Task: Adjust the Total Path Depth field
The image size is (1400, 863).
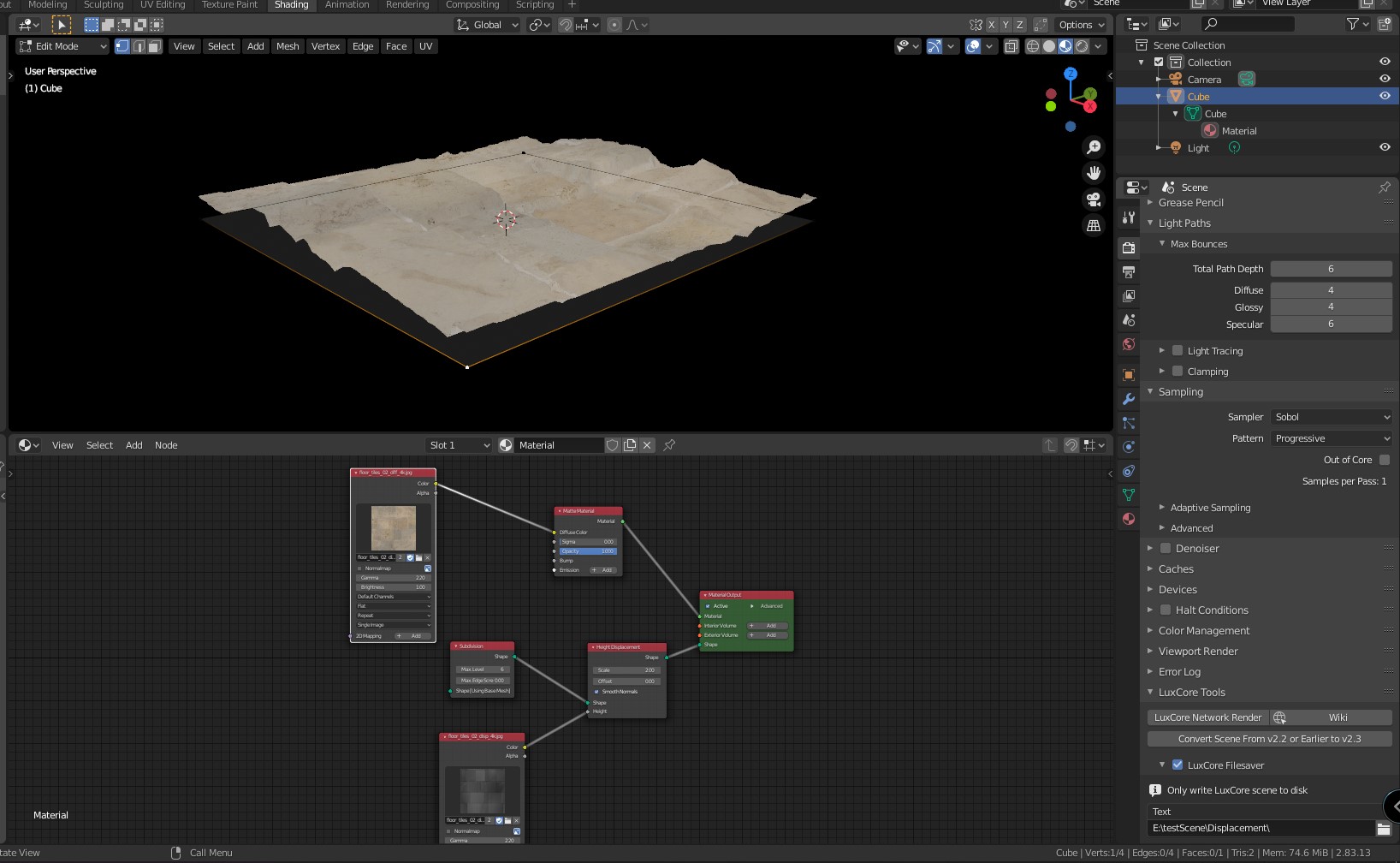Action: [1330, 269]
